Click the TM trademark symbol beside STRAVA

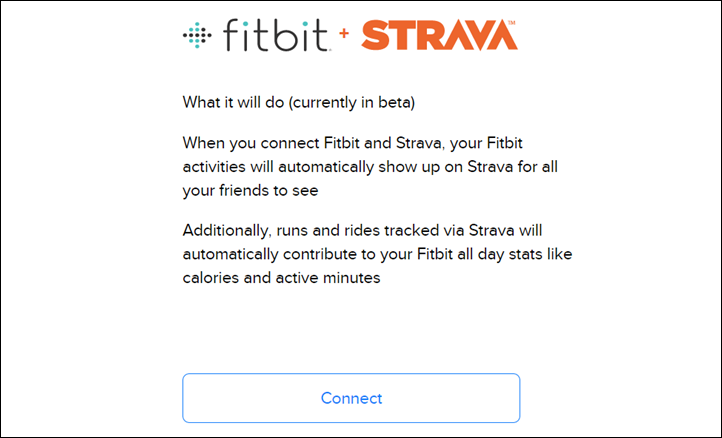click(x=512, y=22)
